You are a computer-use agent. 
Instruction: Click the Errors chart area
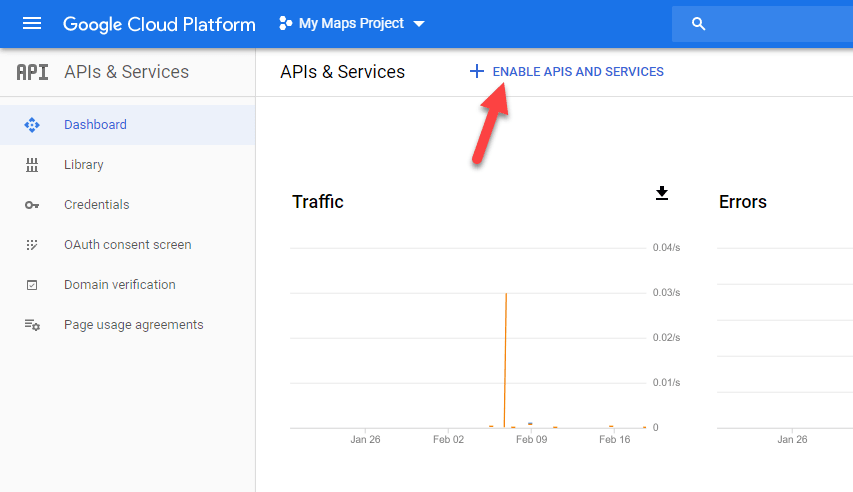(785, 340)
